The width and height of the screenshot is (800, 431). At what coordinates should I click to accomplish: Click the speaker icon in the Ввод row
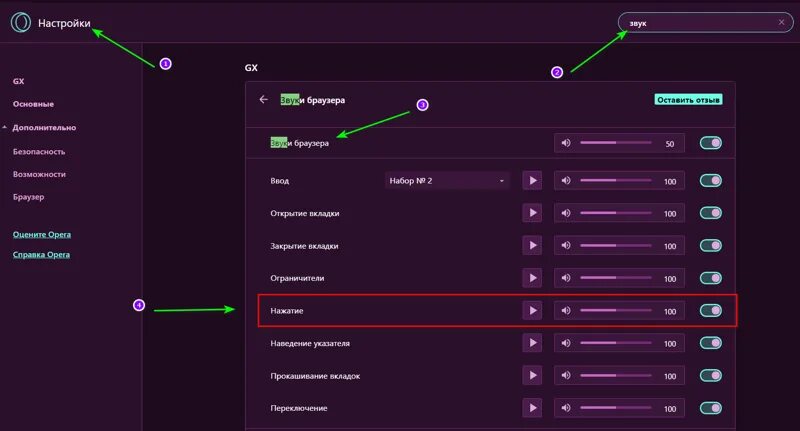tap(566, 181)
